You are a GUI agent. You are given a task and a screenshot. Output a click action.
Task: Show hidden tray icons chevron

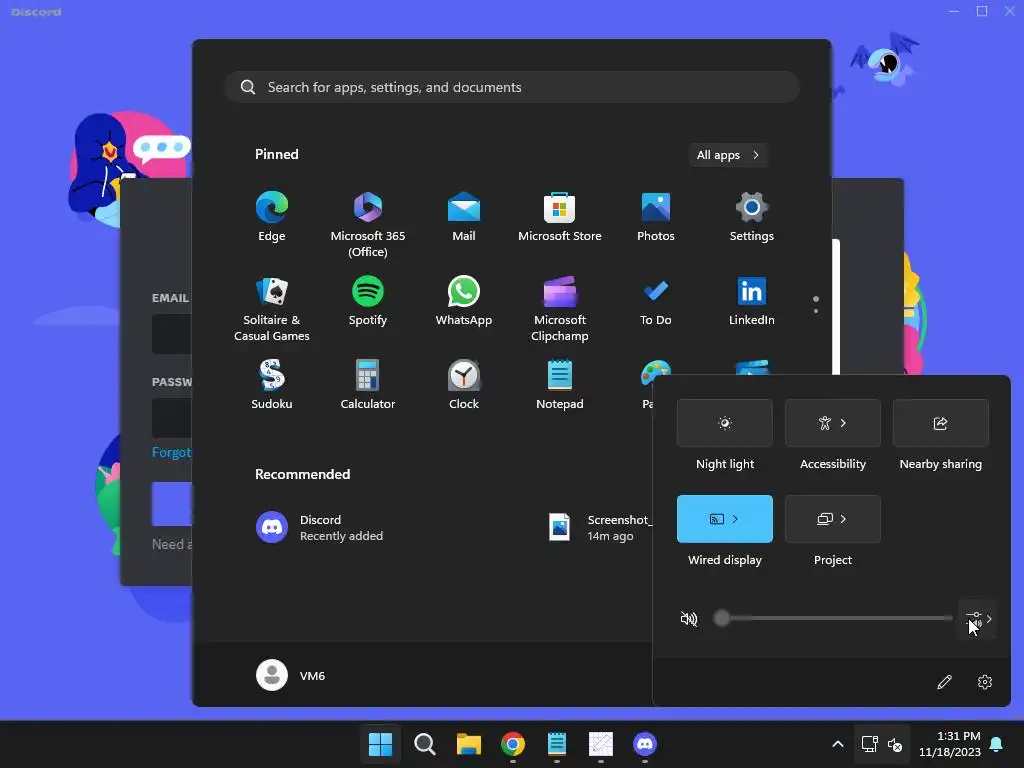pyautogui.click(x=838, y=744)
